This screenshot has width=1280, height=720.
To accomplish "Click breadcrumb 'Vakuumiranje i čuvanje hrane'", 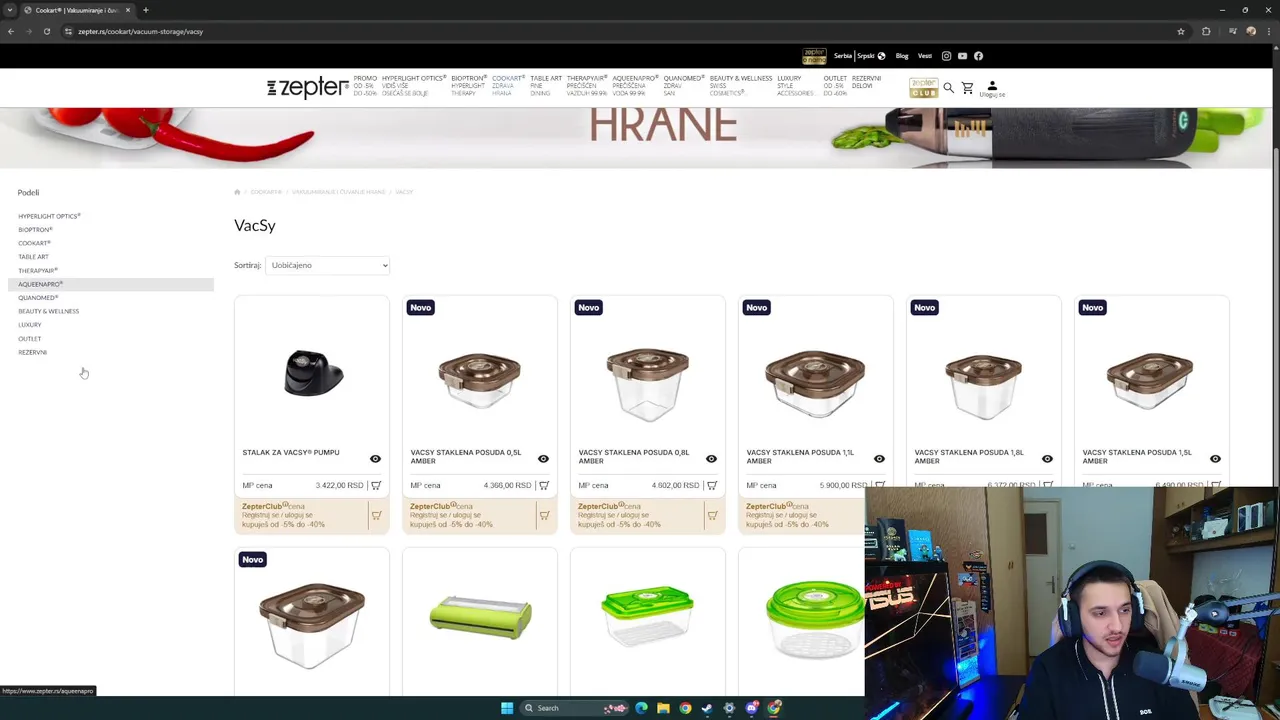I will 338,192.
